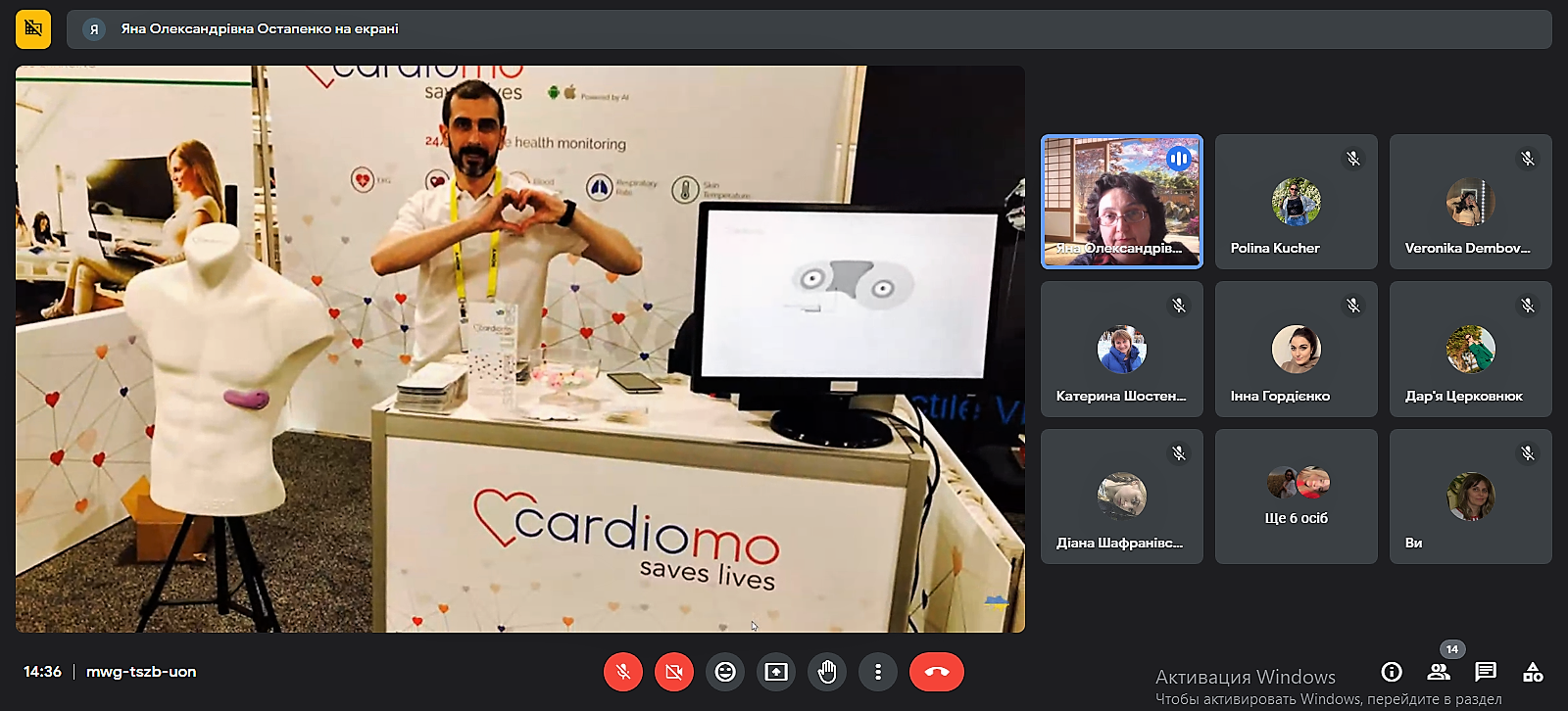1568x711 pixels.
Task: Select your own tile labeled Ви
Action: tap(1471, 497)
